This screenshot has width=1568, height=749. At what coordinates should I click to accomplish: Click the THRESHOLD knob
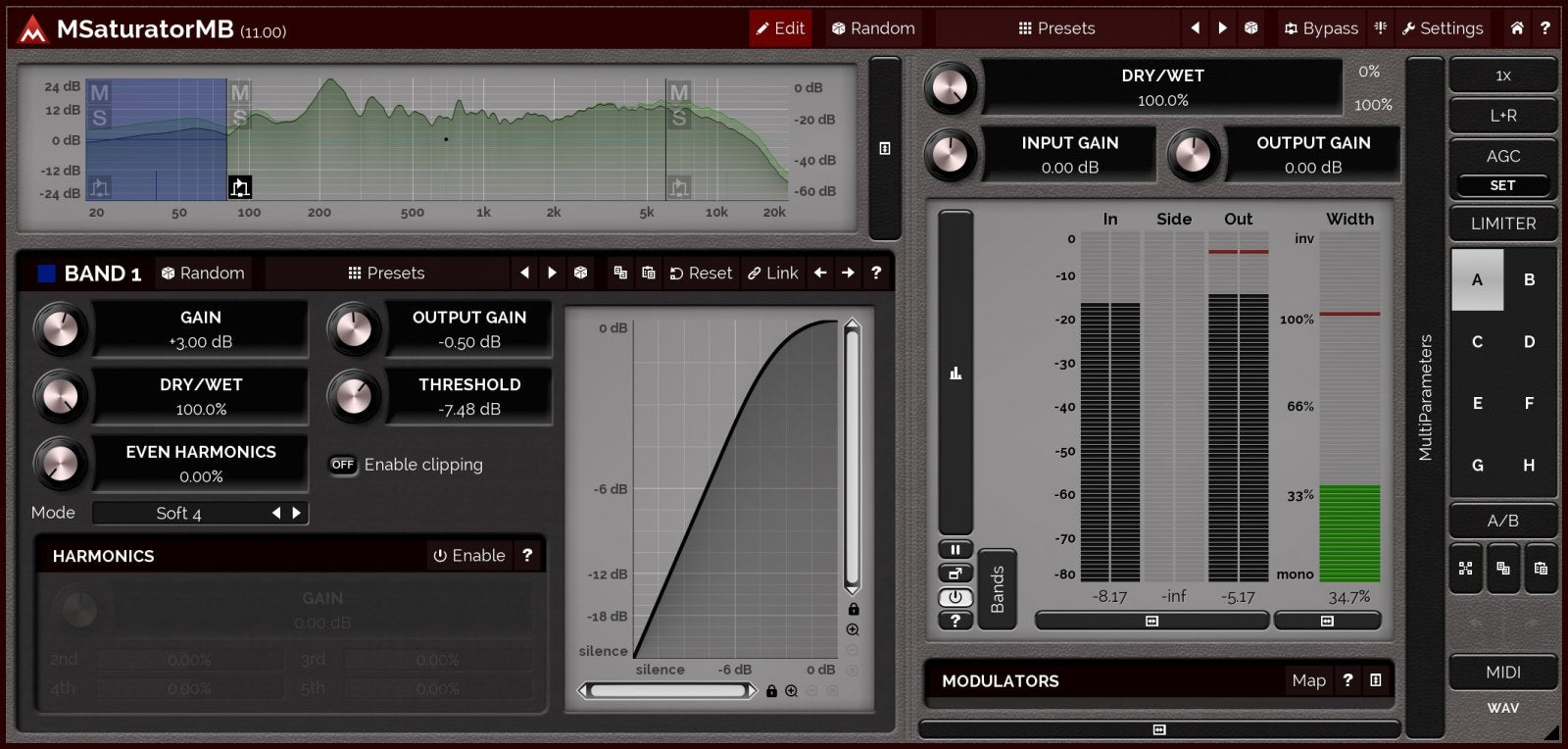(354, 397)
